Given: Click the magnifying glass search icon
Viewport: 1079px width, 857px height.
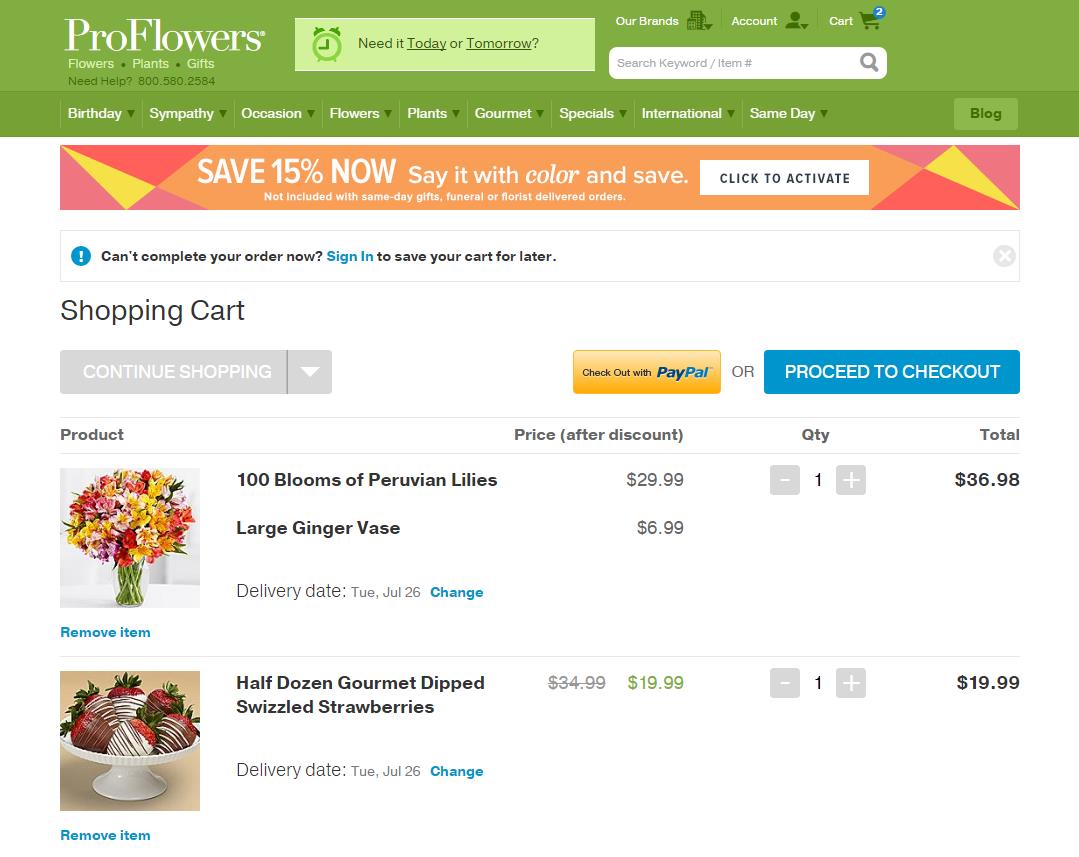Looking at the screenshot, I should pyautogui.click(x=869, y=62).
